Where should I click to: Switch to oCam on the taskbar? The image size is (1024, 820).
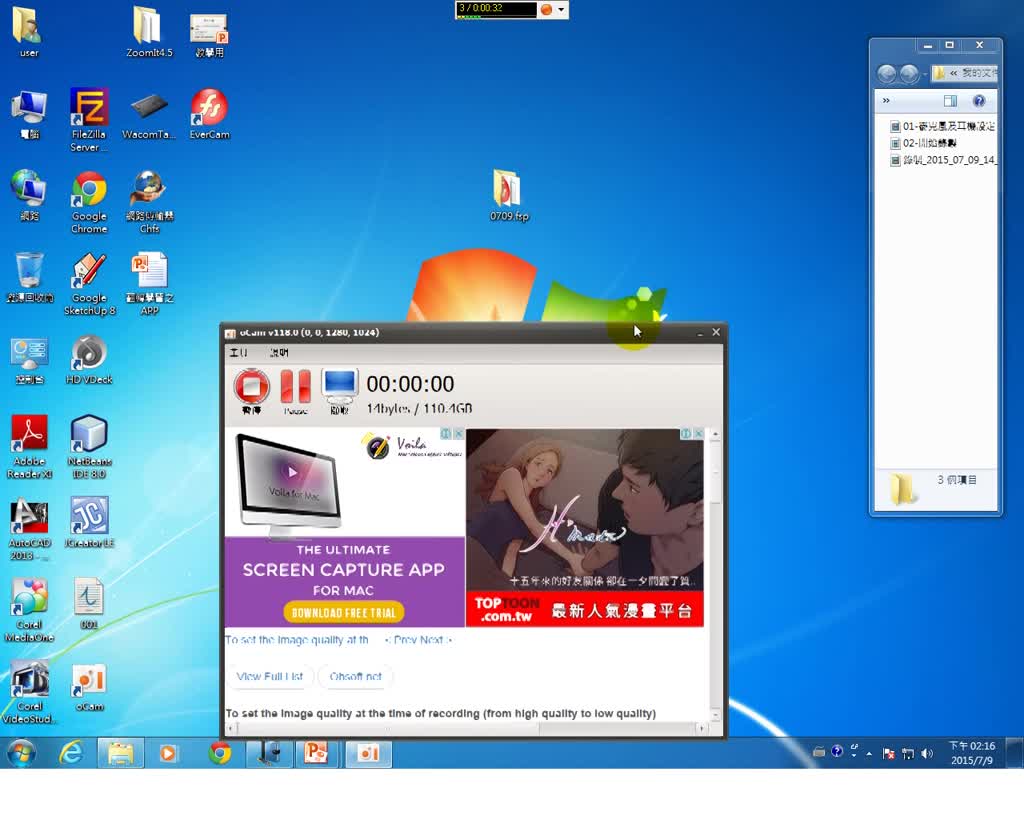click(x=368, y=753)
